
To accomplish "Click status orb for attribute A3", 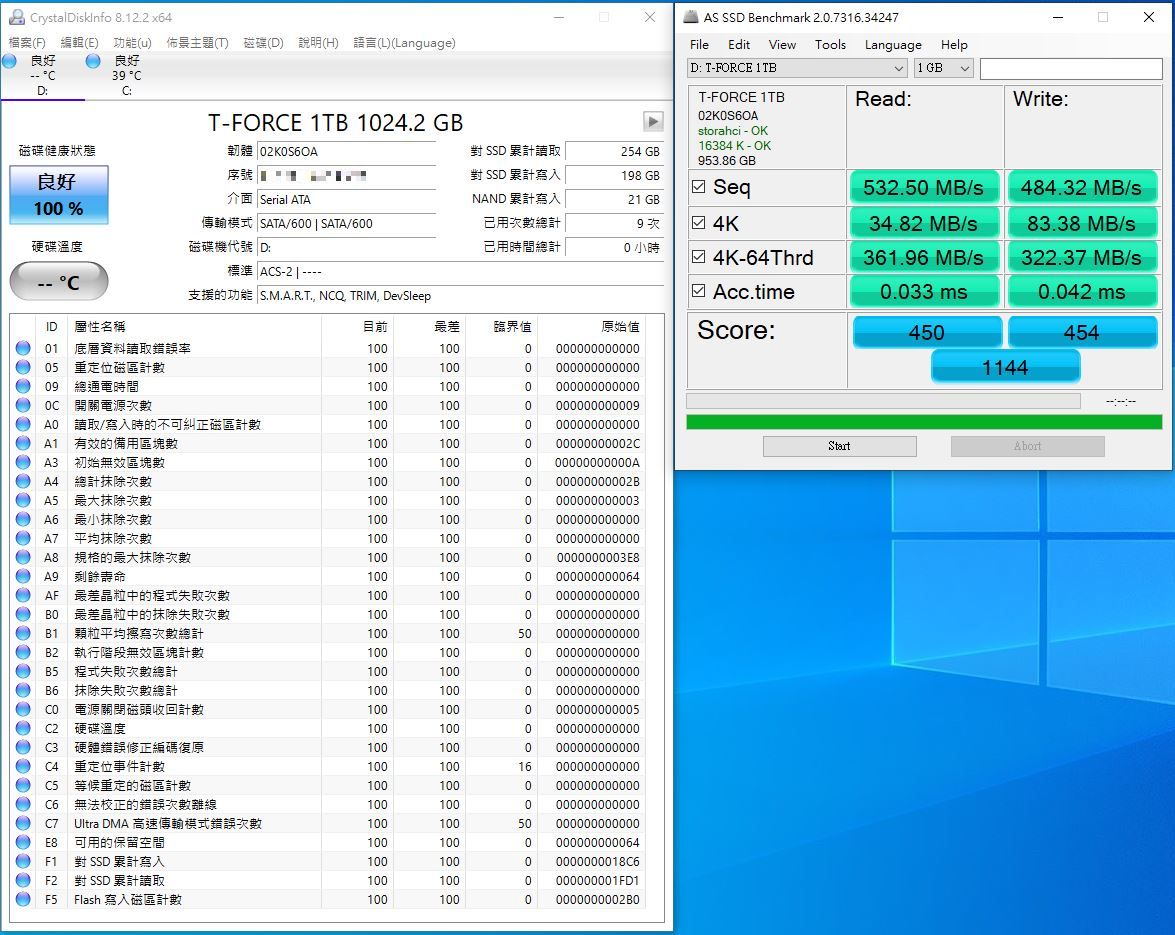I will click(x=23, y=462).
